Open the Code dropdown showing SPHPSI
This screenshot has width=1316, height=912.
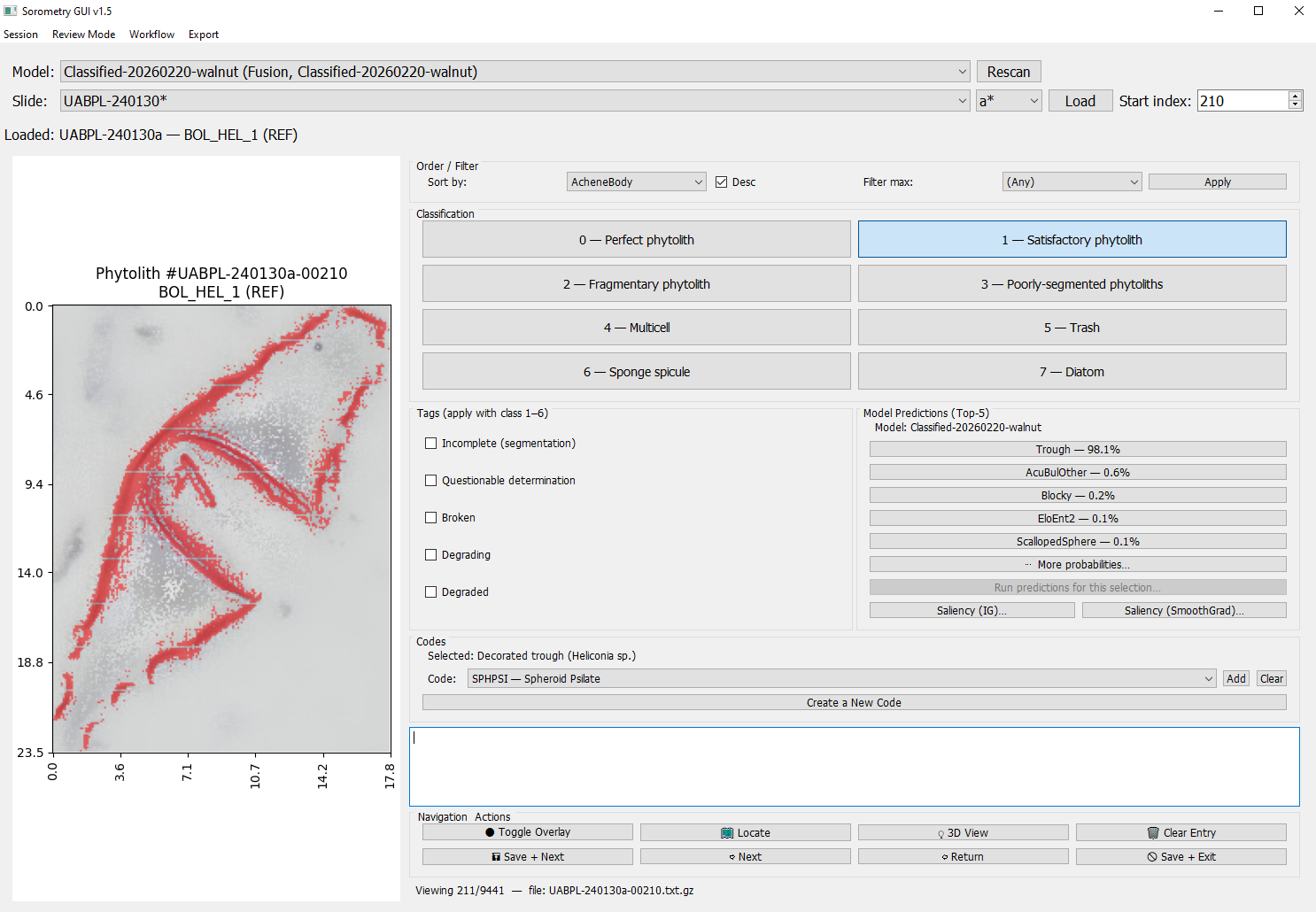(x=841, y=679)
